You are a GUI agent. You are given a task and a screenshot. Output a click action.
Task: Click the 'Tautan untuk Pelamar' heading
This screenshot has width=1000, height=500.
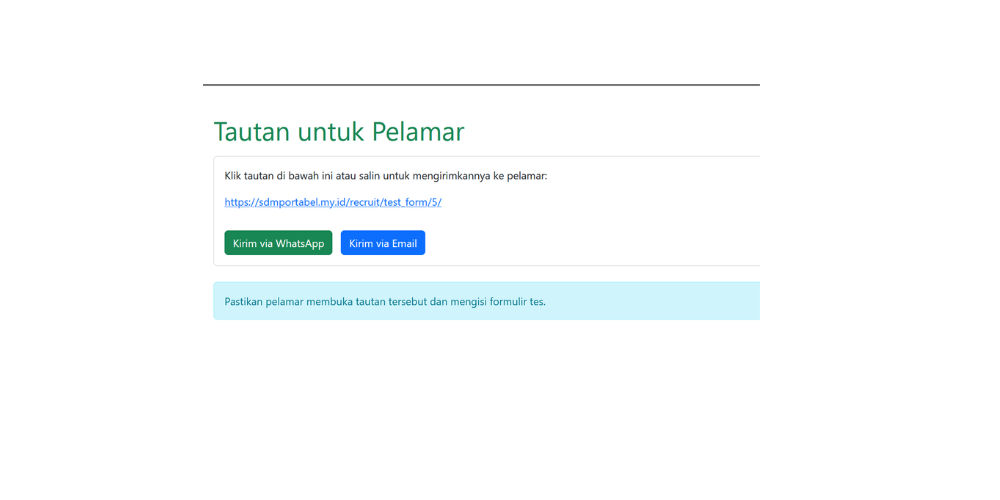(x=338, y=132)
